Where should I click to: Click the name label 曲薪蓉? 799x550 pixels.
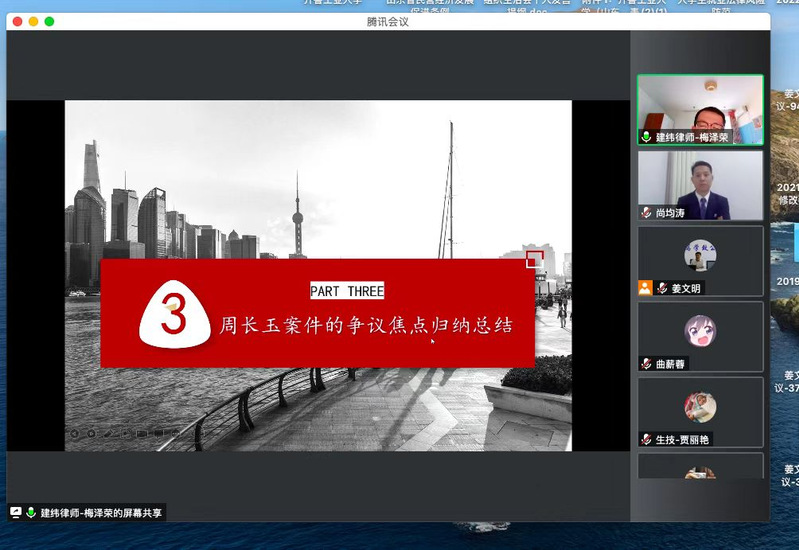670,363
